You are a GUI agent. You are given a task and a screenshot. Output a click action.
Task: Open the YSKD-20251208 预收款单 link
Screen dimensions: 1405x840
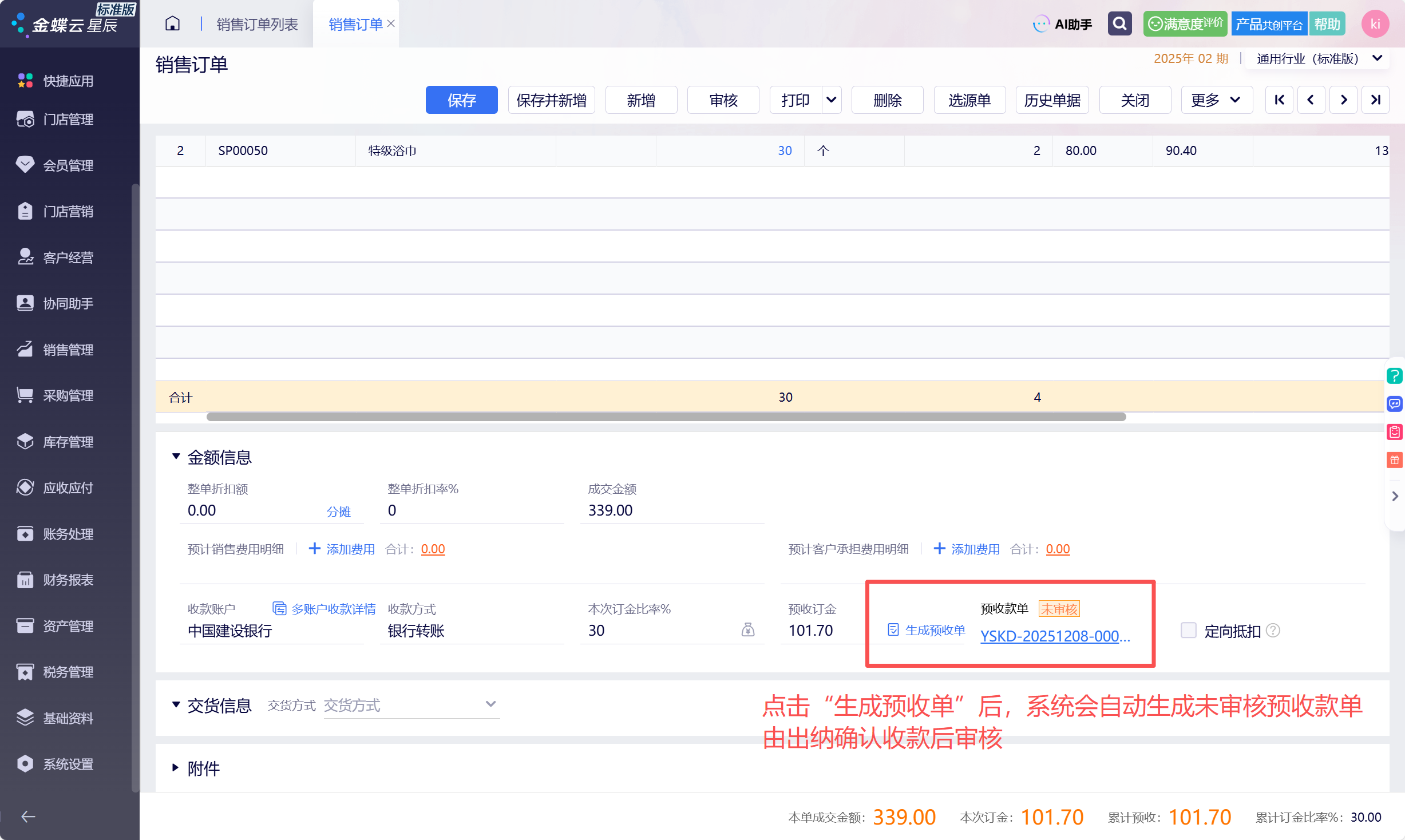tap(1055, 636)
